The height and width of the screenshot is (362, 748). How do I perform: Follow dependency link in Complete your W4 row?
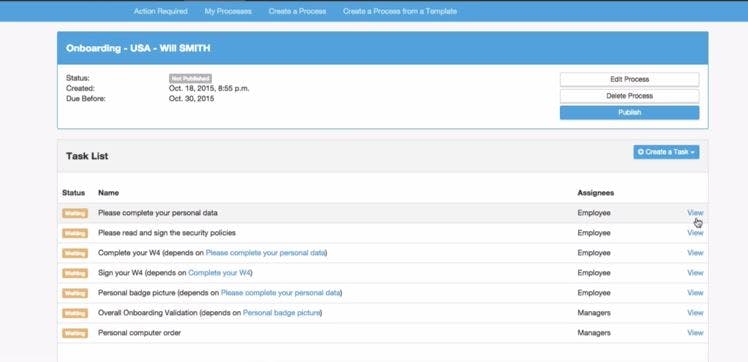(265, 253)
